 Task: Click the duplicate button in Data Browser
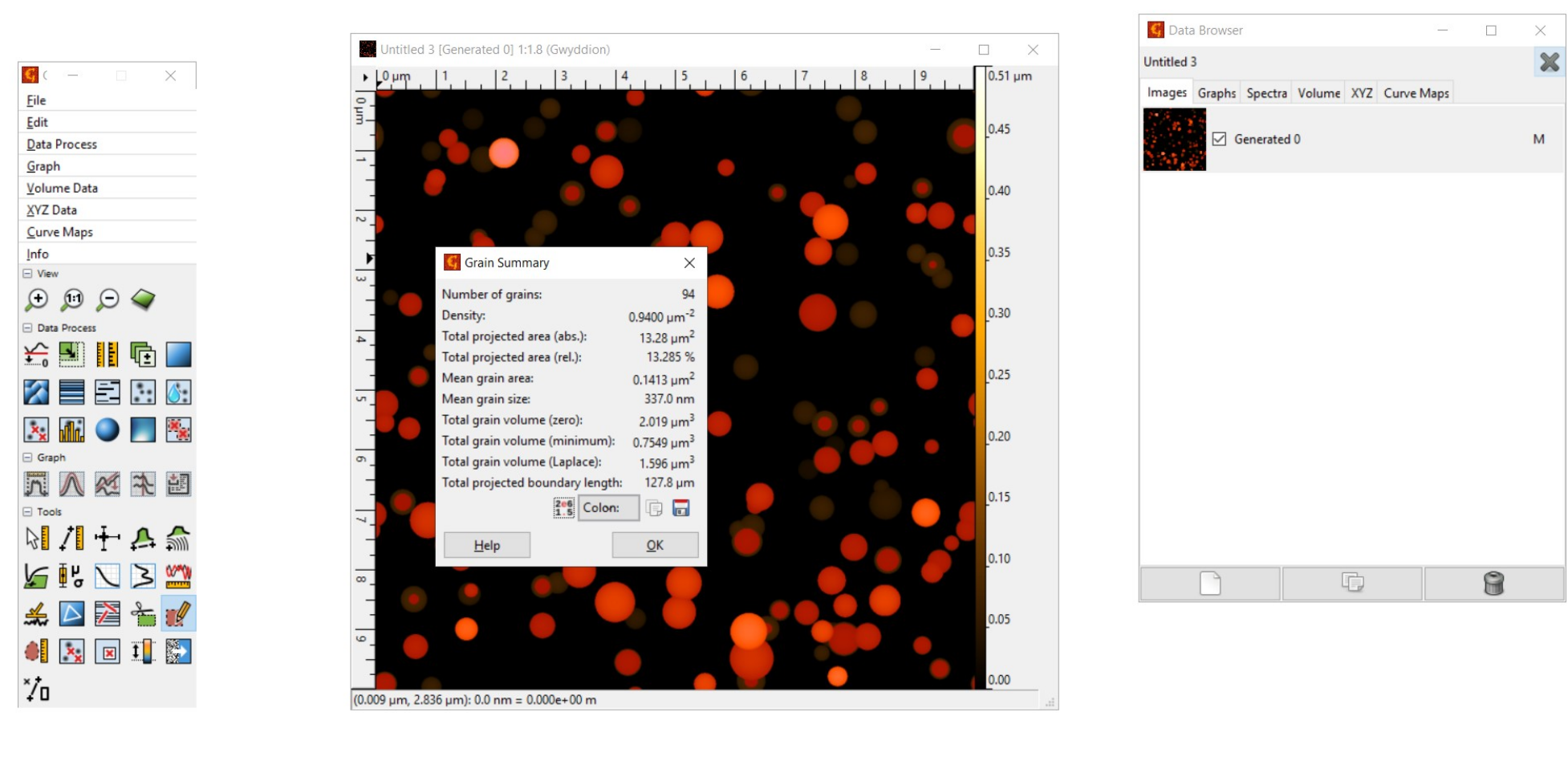click(x=1352, y=583)
